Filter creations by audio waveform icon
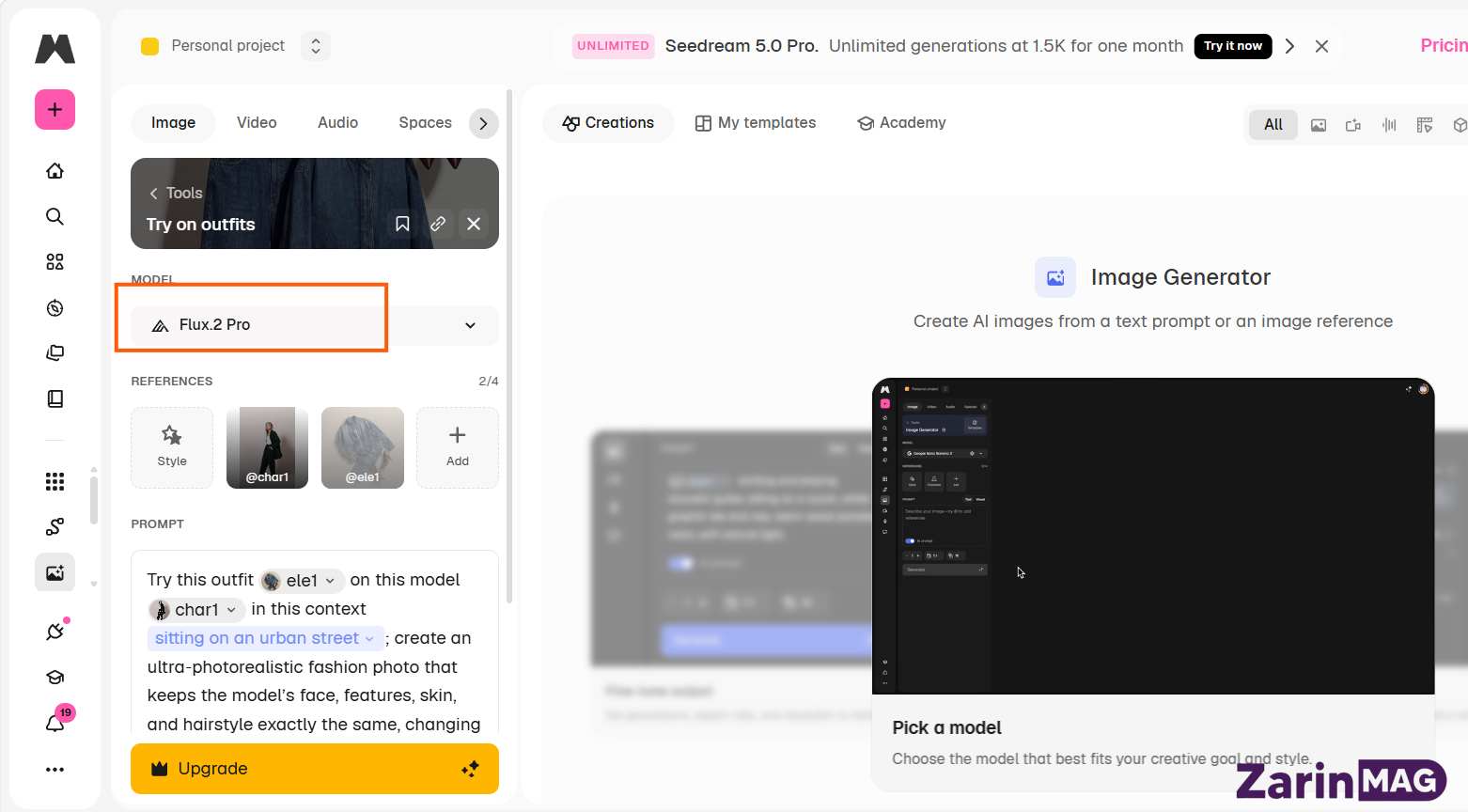This screenshot has width=1468, height=812. [1389, 125]
